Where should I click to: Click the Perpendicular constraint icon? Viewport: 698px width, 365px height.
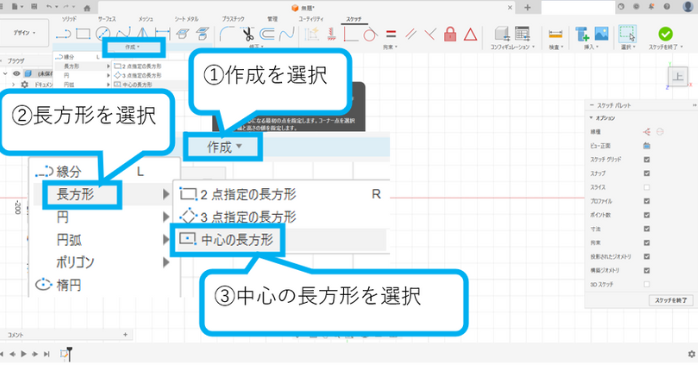click(430, 34)
